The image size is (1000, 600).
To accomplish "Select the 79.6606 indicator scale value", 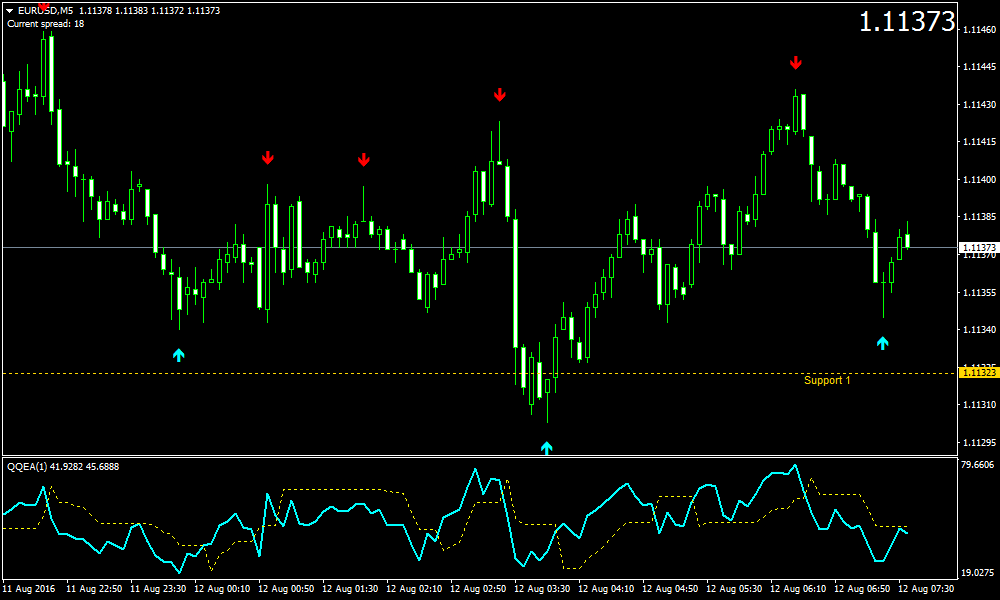I will click(x=978, y=465).
